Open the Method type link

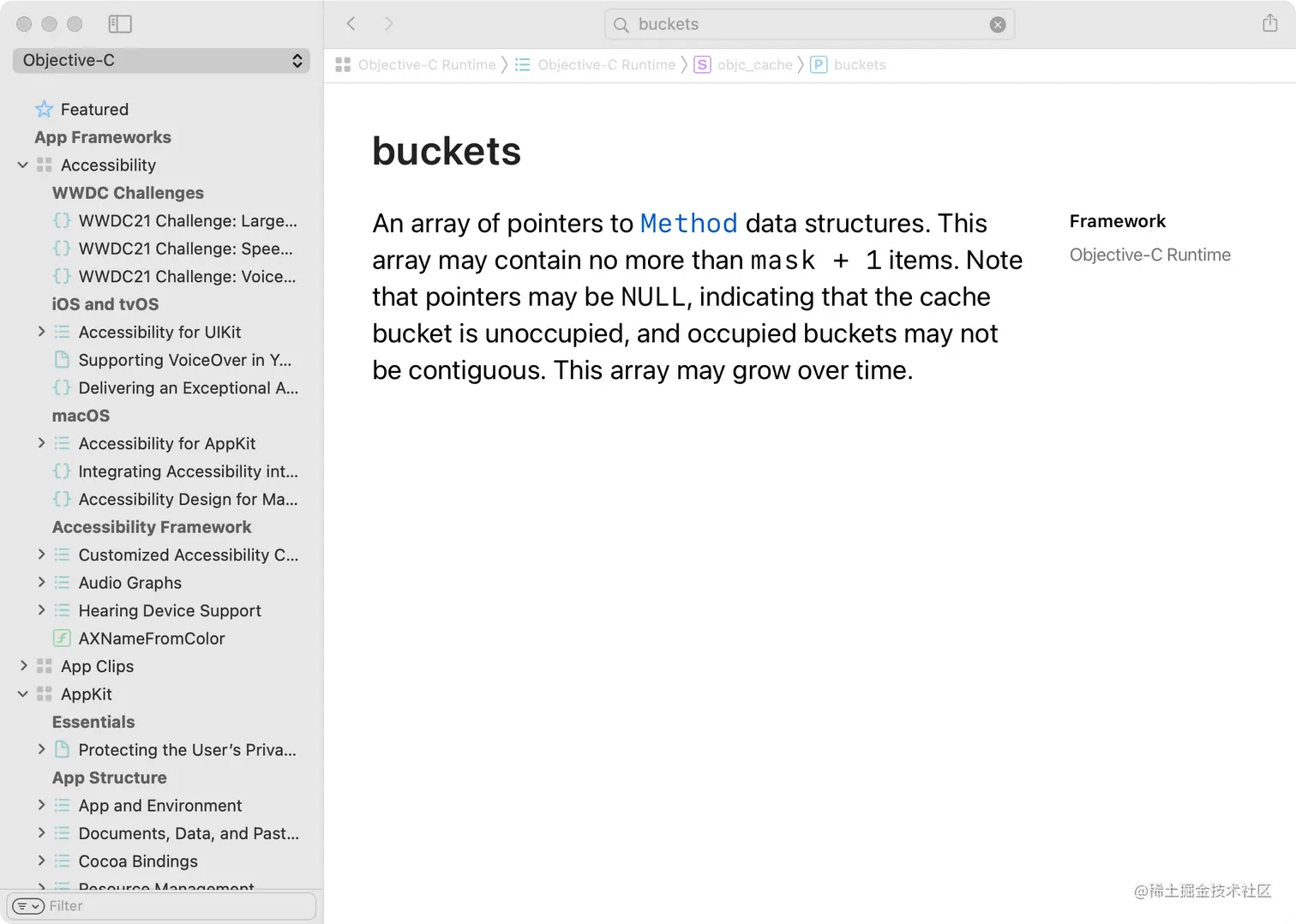(688, 224)
